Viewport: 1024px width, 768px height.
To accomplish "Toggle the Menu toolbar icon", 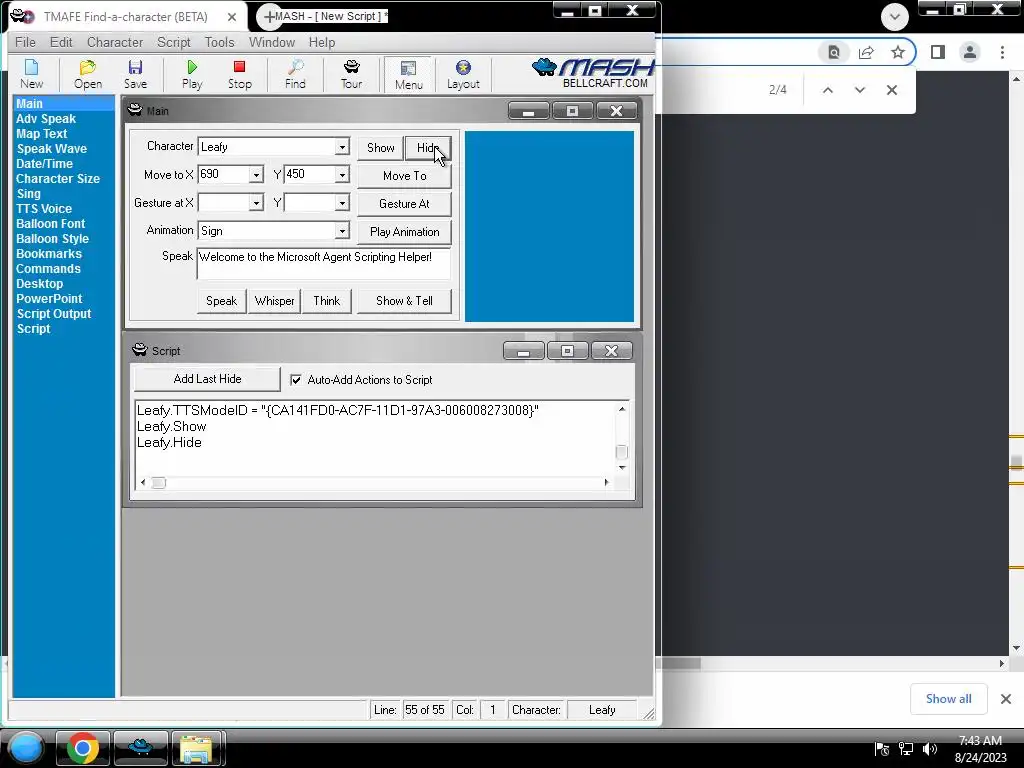I will point(409,74).
